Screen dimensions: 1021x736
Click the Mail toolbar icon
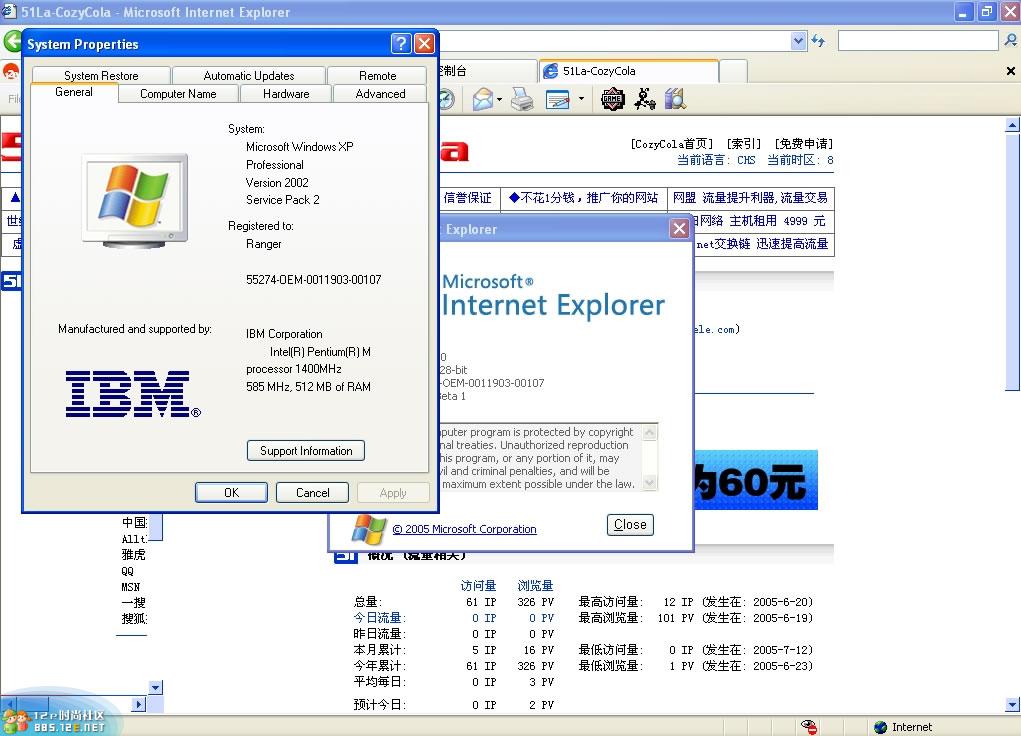click(x=482, y=99)
